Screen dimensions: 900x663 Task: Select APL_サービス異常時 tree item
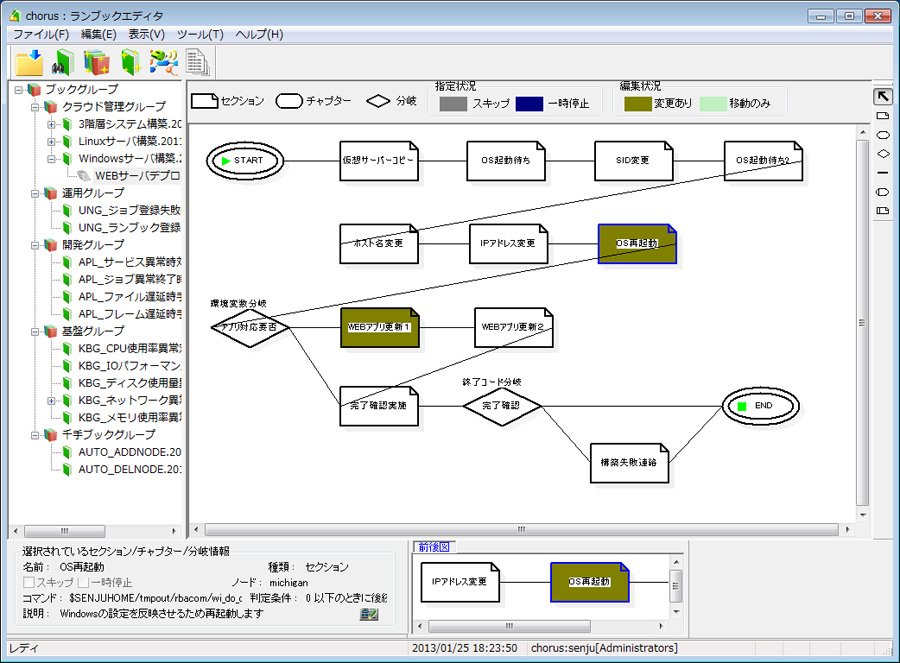pyautogui.click(x=130, y=262)
